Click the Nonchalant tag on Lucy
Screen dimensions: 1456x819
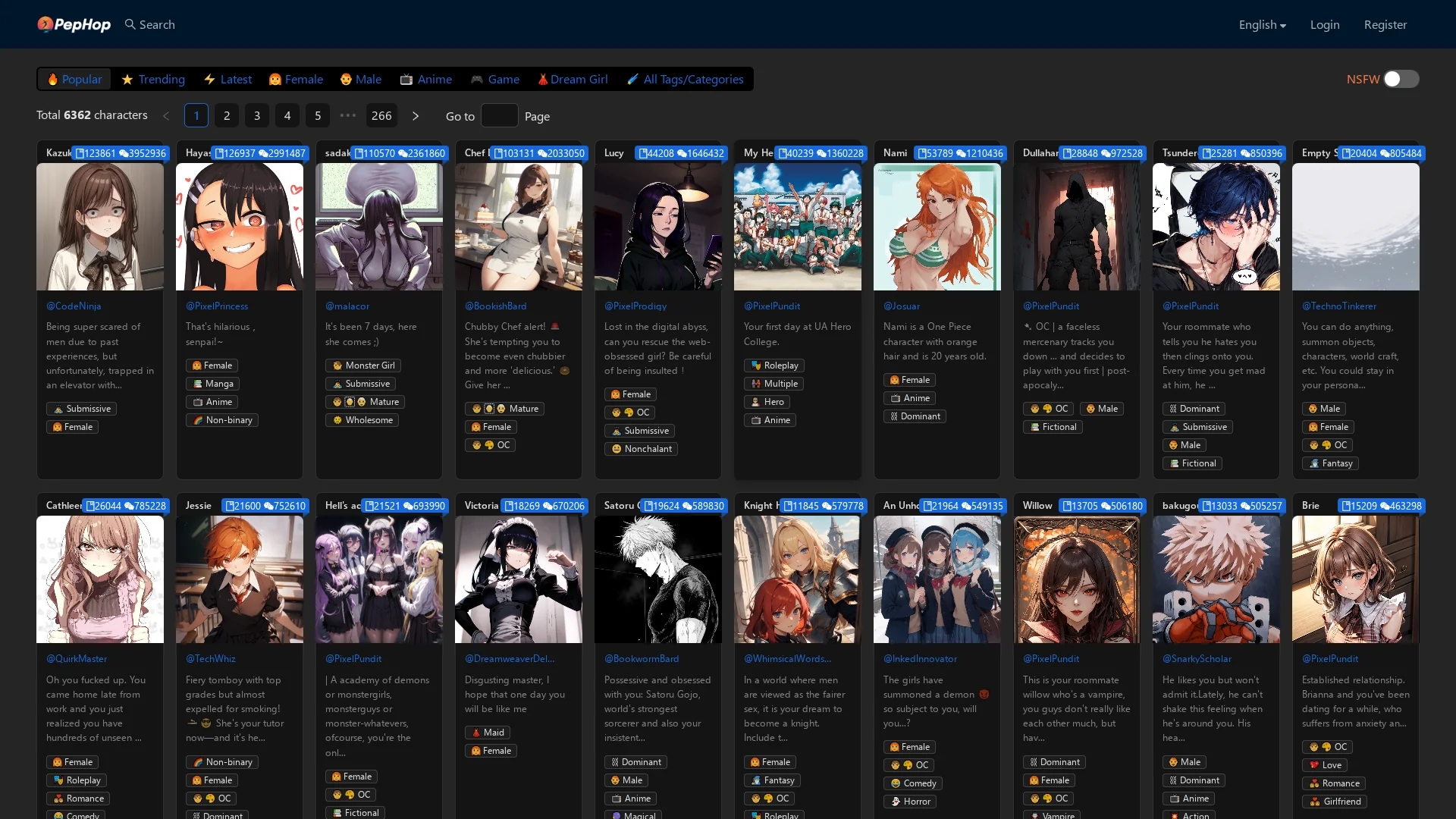(641, 449)
